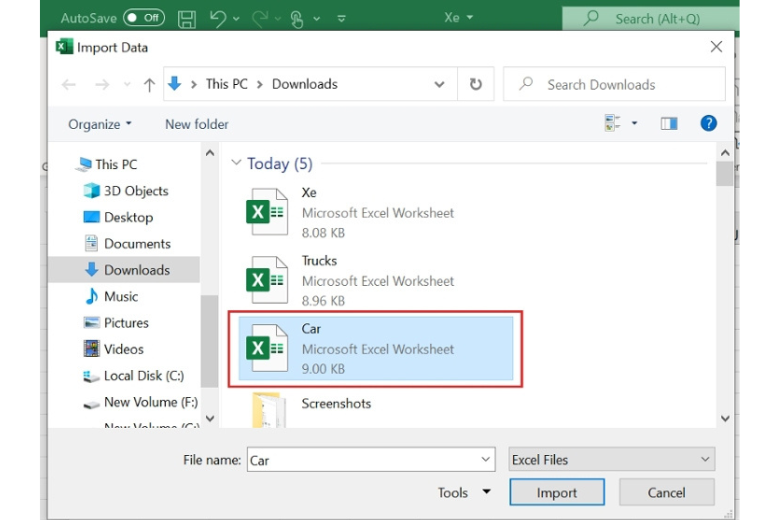Select Desktop in the navigation pane
The width and height of the screenshot is (780, 520).
(x=128, y=217)
